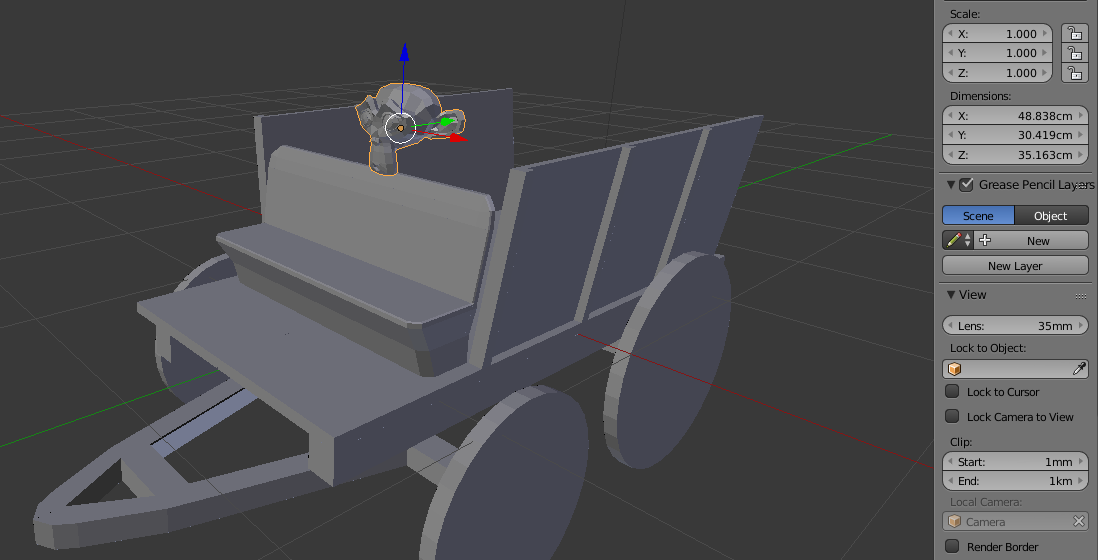Toggle the lock icon for Scale Z

tap(1075, 72)
